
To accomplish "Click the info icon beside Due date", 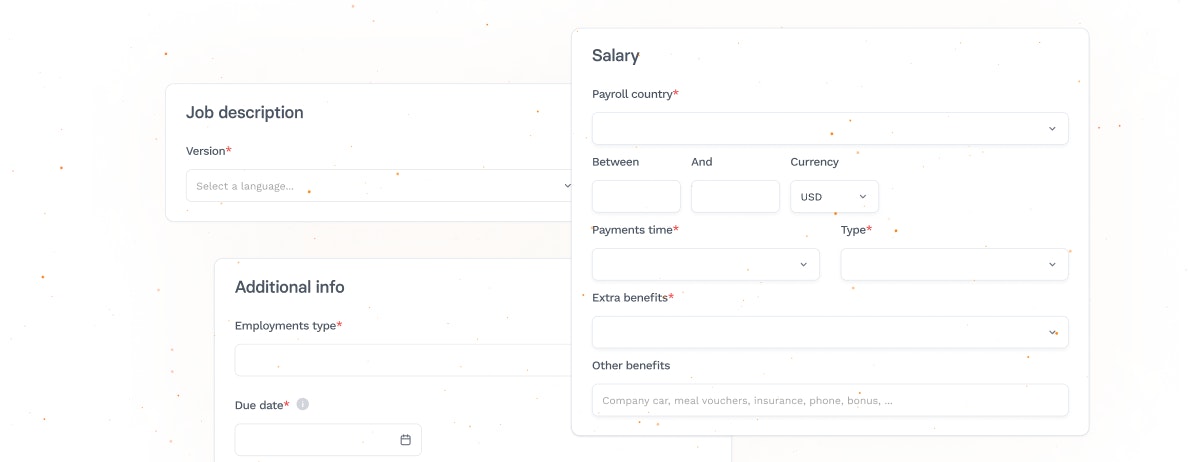I will 303,404.
